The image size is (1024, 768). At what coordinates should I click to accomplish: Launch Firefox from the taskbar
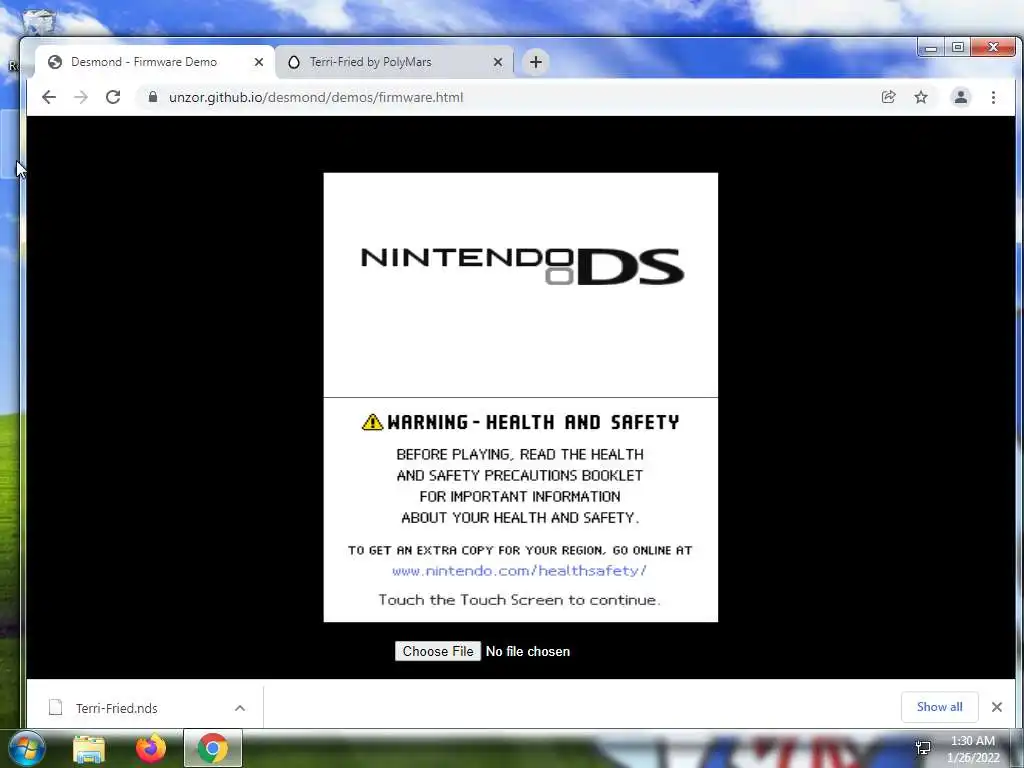pyautogui.click(x=151, y=748)
